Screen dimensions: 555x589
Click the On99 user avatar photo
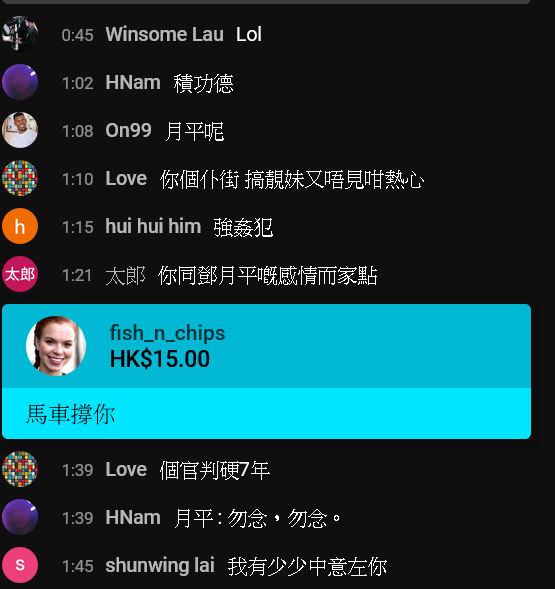(x=20, y=130)
